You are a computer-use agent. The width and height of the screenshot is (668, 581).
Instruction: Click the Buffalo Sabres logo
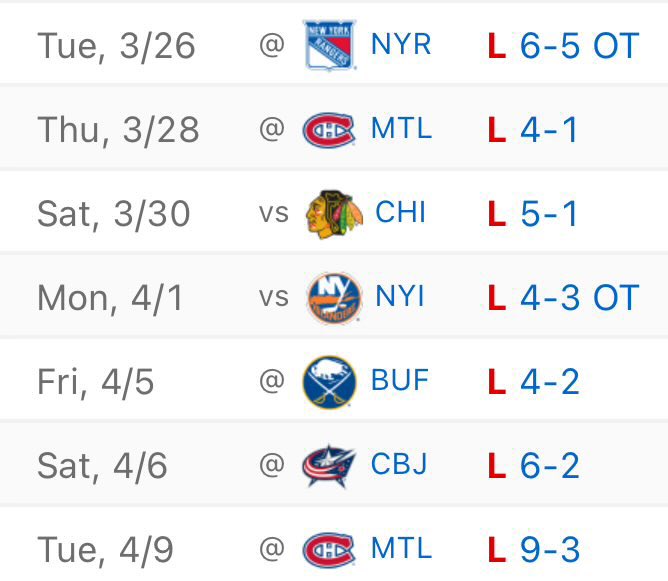click(329, 381)
